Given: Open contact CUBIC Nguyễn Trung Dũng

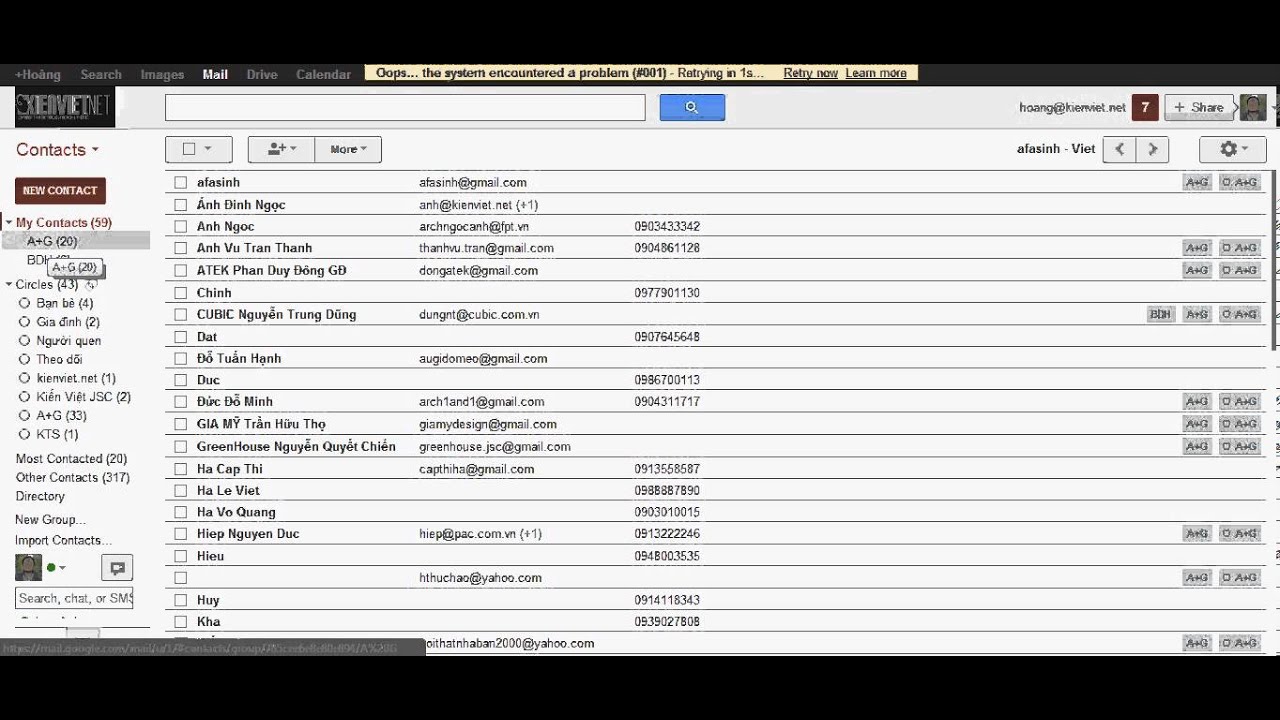Looking at the screenshot, I should pos(276,314).
